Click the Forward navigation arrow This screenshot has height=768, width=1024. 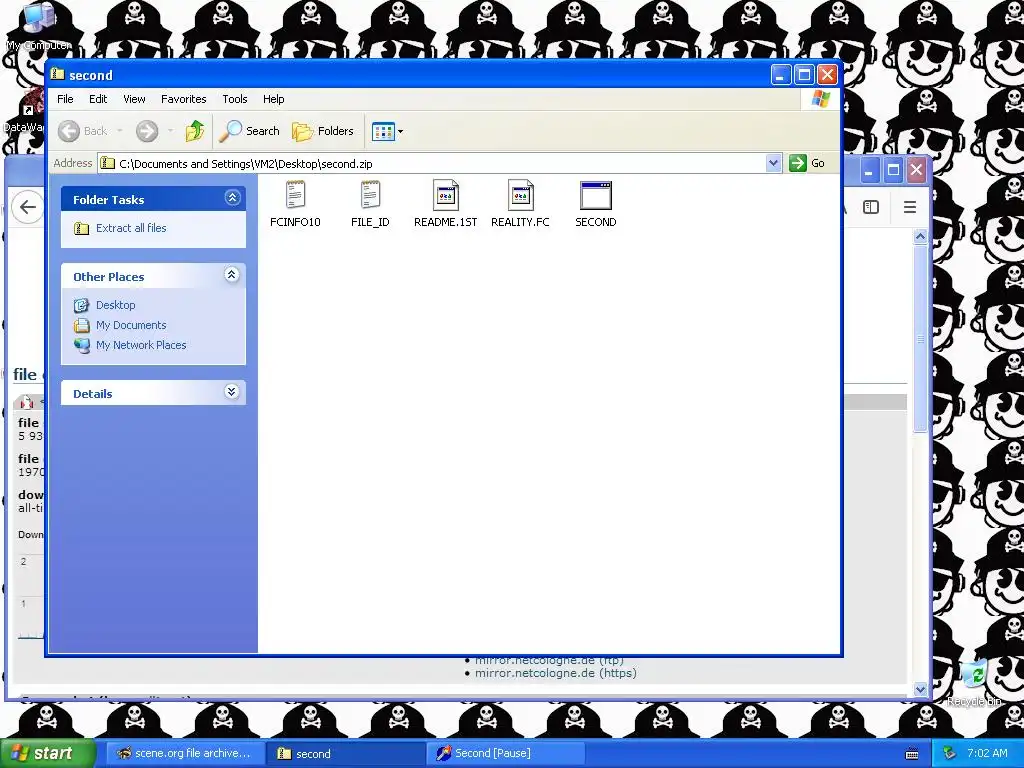(147, 131)
